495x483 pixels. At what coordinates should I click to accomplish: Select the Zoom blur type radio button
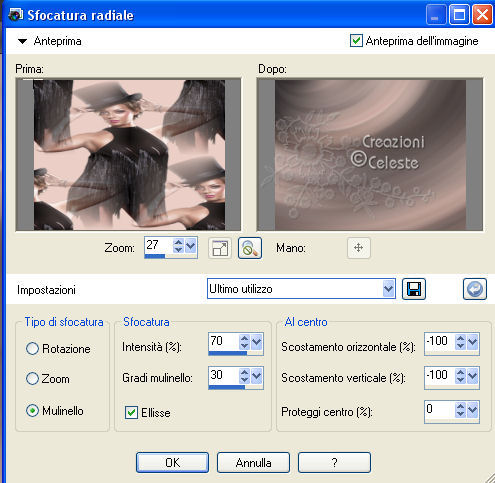[x=32, y=379]
